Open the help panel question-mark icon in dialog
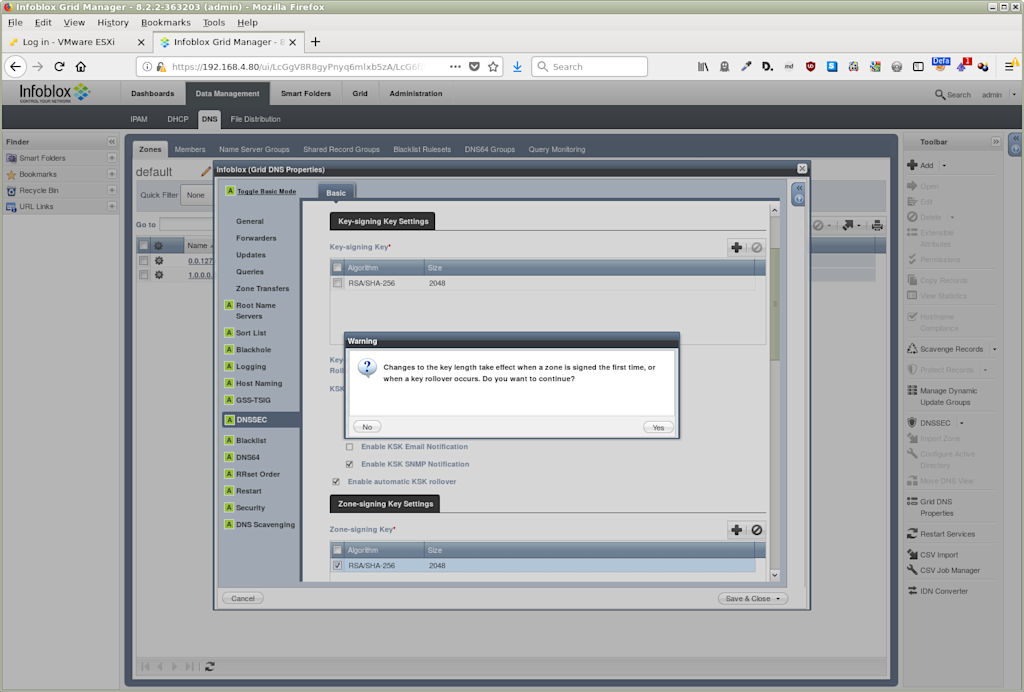The image size is (1024, 692). 799,199
